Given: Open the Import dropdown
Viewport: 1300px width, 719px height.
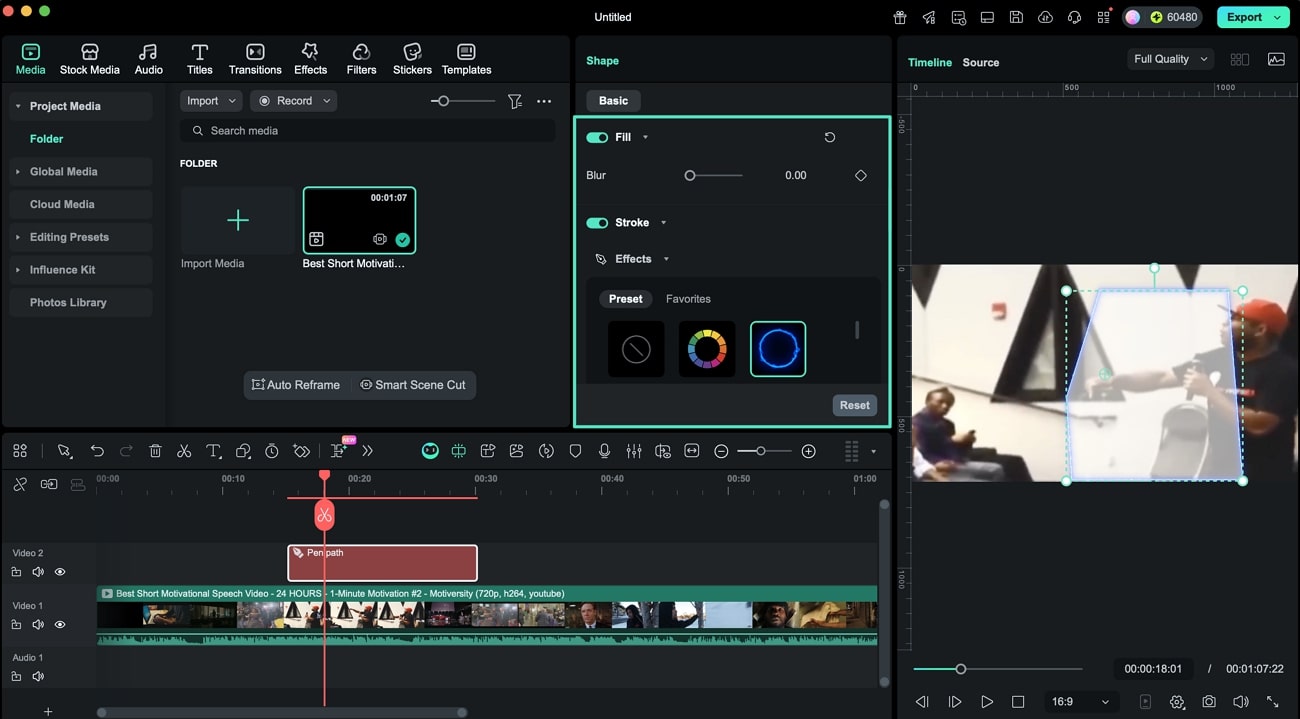Looking at the screenshot, I should tap(210, 101).
